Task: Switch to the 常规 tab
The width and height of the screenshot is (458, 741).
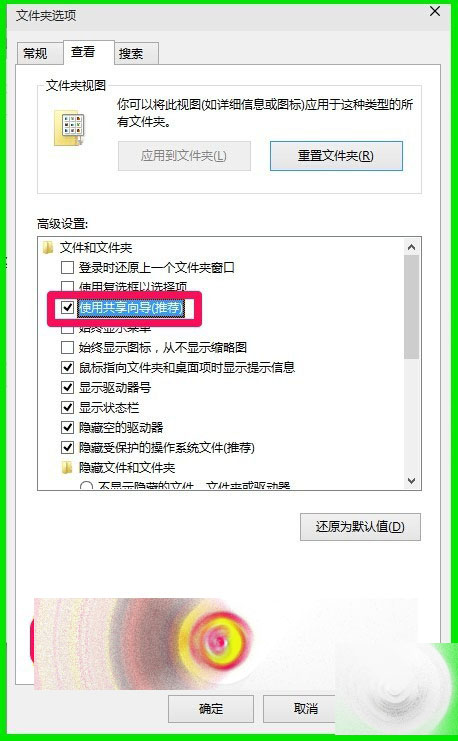Action: point(36,53)
